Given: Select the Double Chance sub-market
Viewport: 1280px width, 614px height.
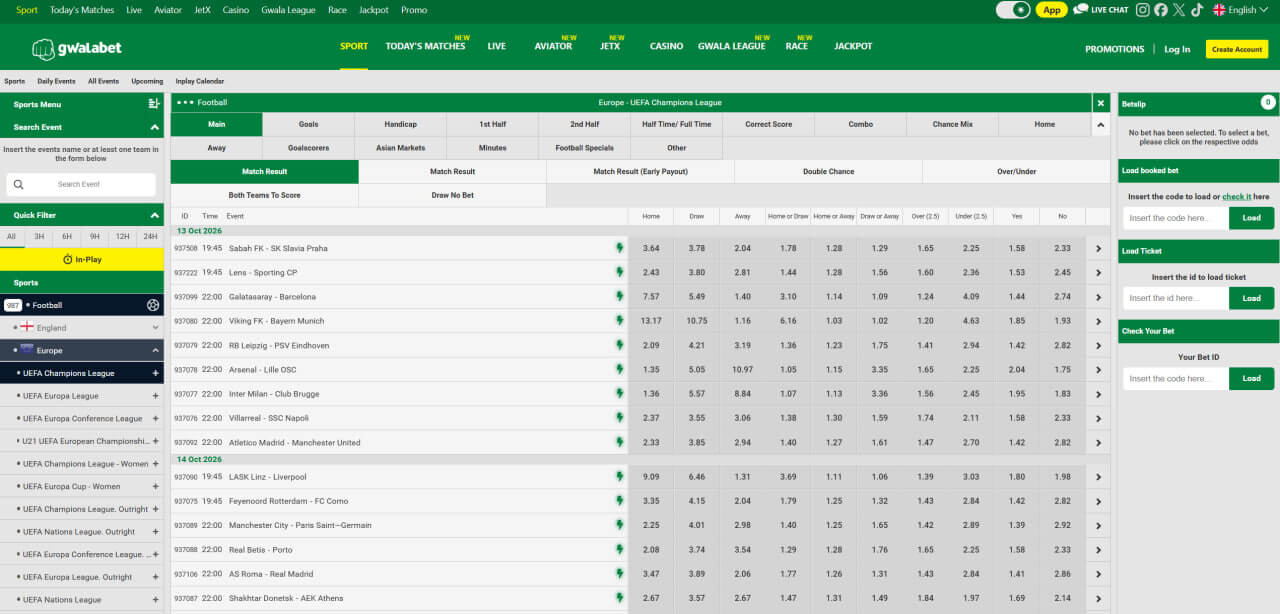Looking at the screenshot, I should [828, 172].
